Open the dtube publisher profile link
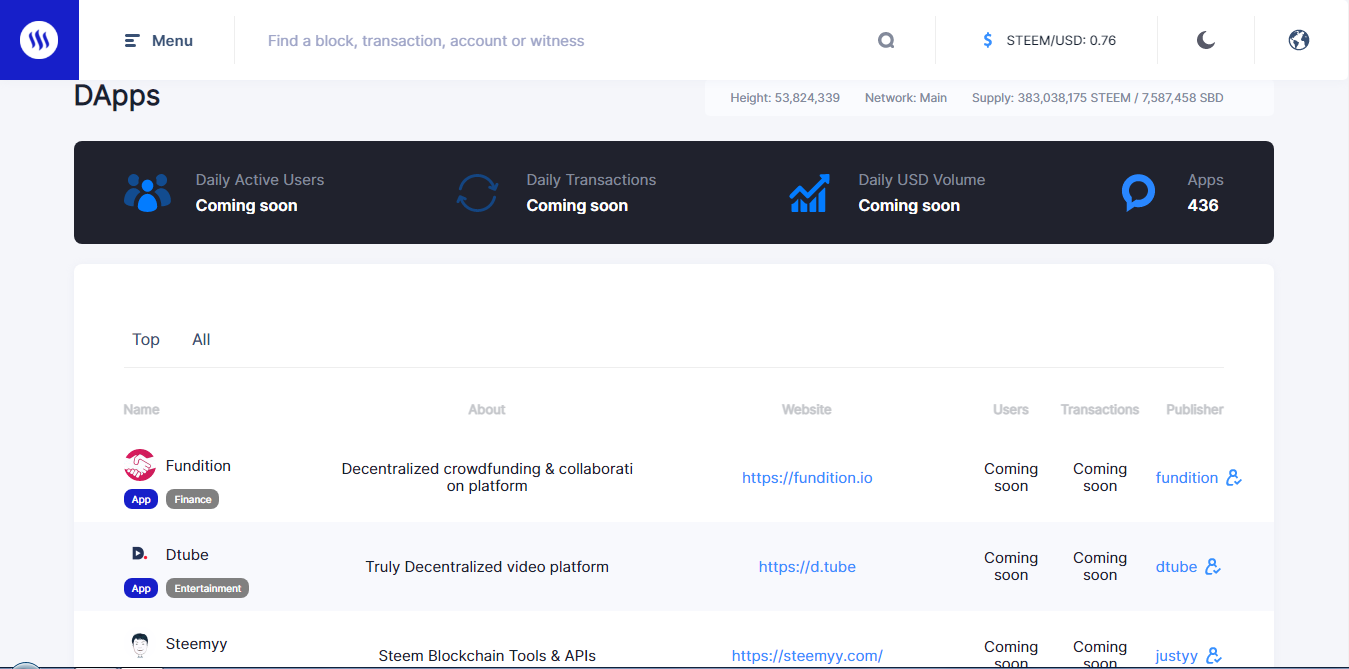The height and width of the screenshot is (669, 1349). 1176,567
